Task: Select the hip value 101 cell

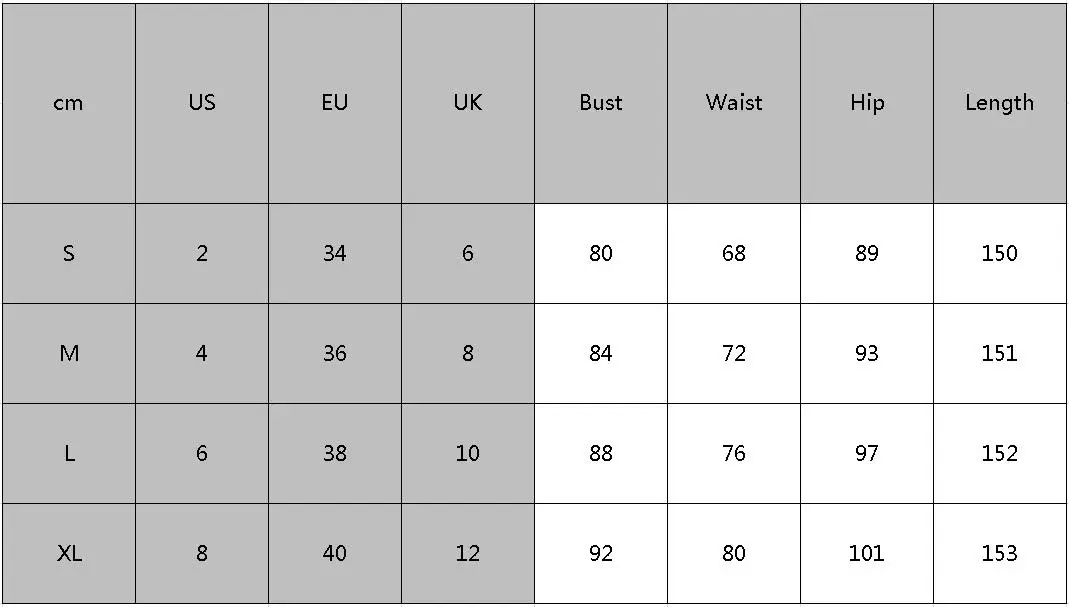Action: click(867, 553)
